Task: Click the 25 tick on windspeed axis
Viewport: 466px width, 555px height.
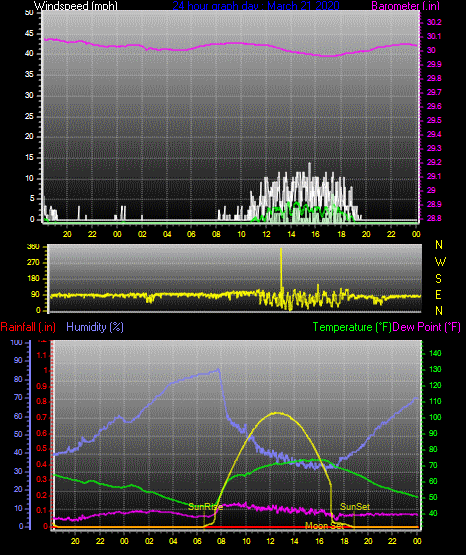Action: [29, 116]
